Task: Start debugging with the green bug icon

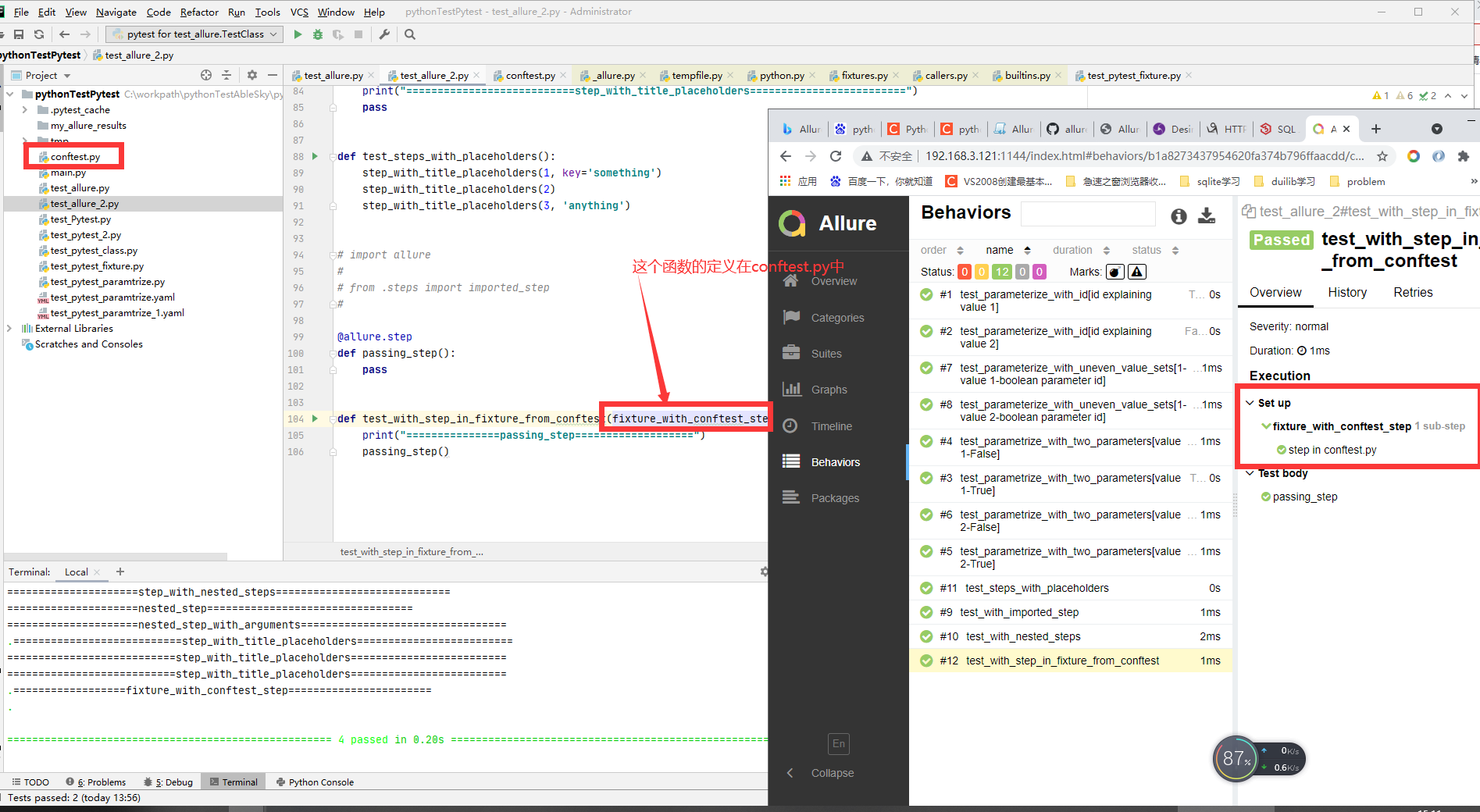Action: coord(318,34)
